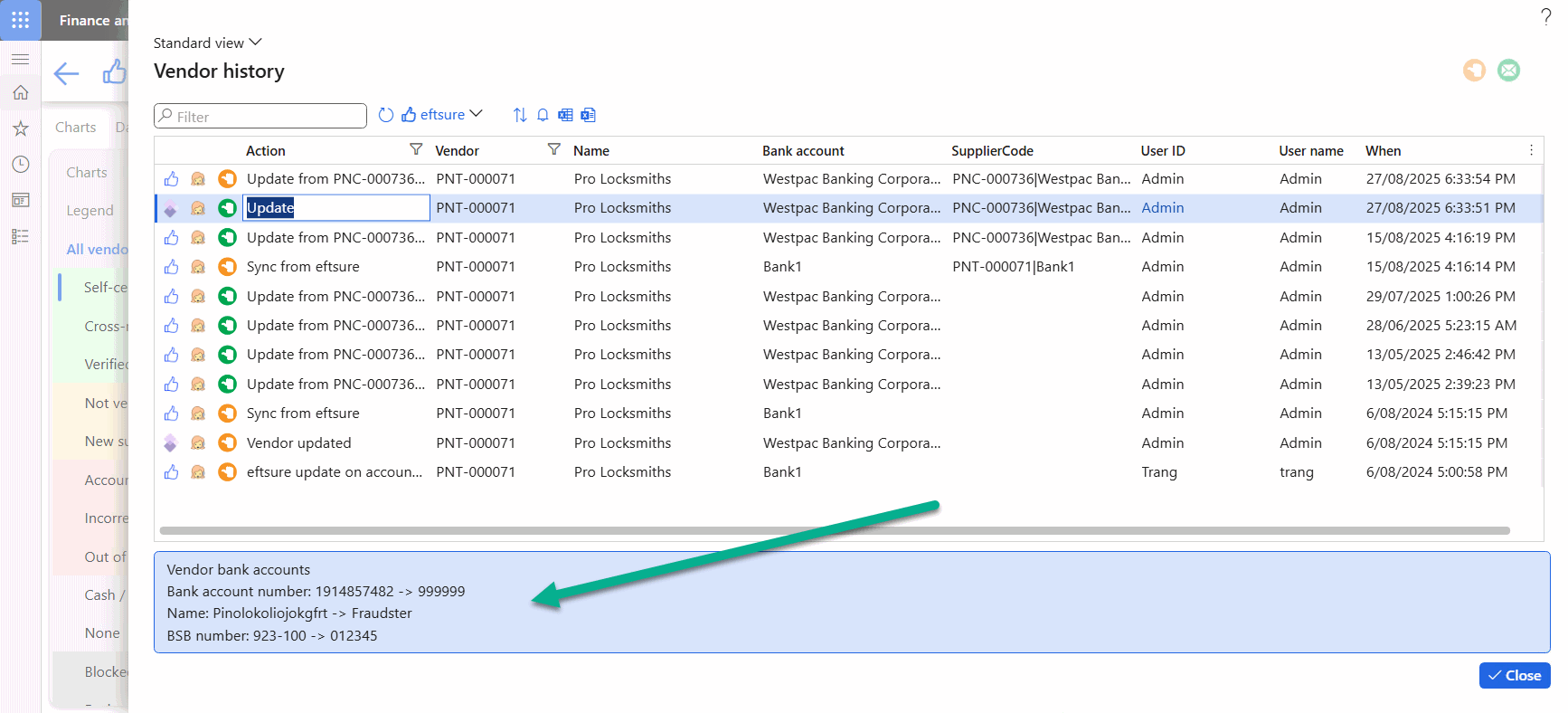Click orange icon on 15/08/2025 Sync from eftsure row
This screenshot has height=713, width=1568.
pyautogui.click(x=228, y=267)
